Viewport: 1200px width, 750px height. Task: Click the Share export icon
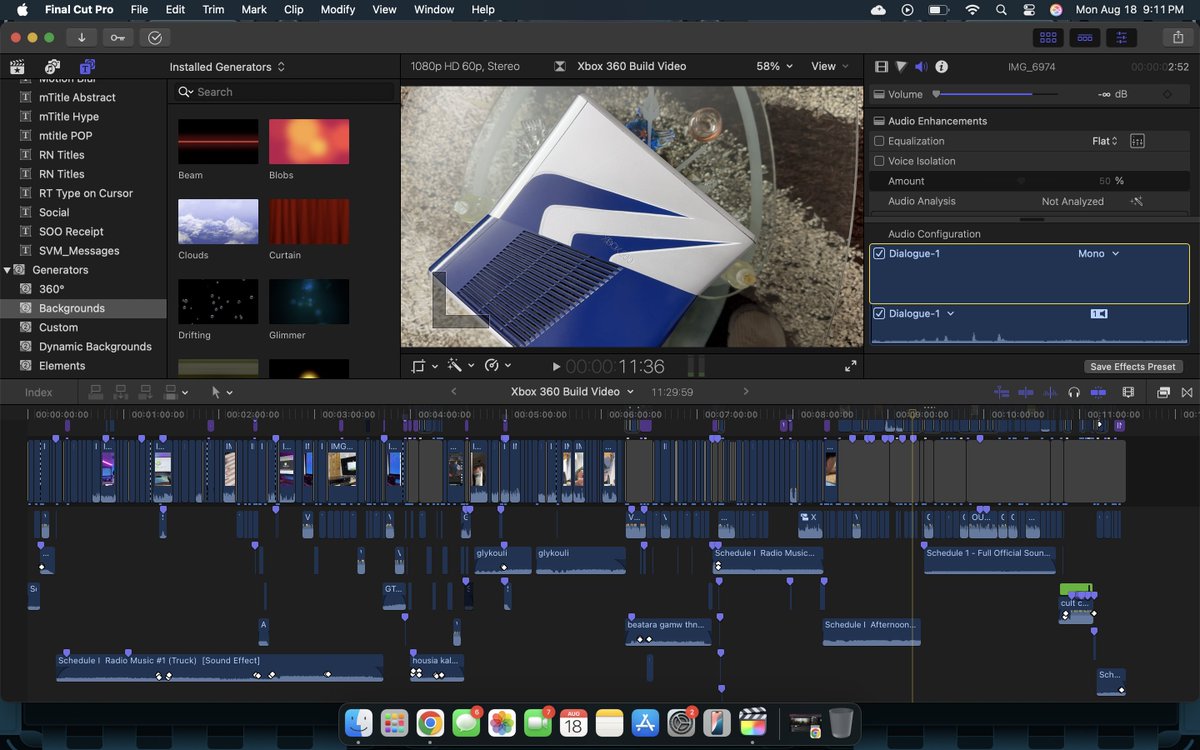[1176, 37]
